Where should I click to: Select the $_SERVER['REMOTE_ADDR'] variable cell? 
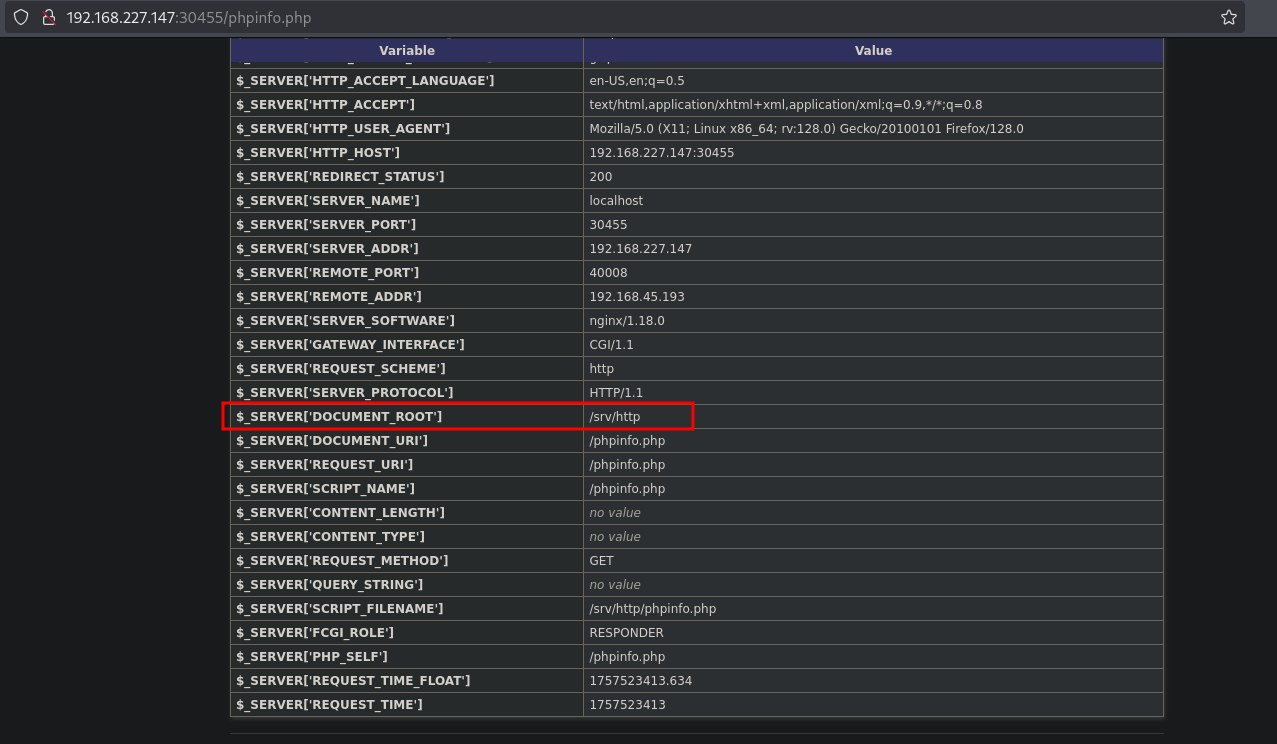pyautogui.click(x=329, y=297)
